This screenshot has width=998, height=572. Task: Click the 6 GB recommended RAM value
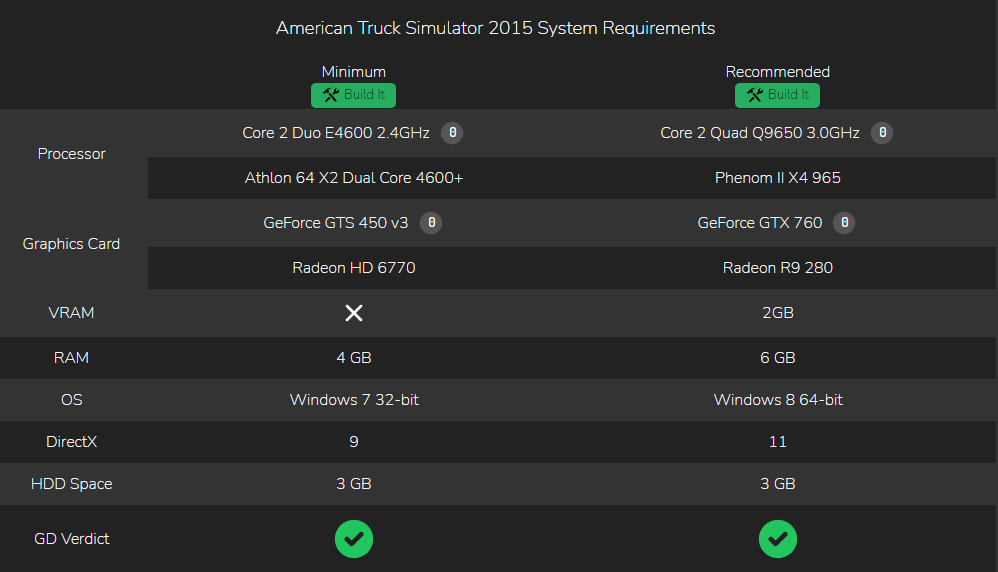[778, 358]
